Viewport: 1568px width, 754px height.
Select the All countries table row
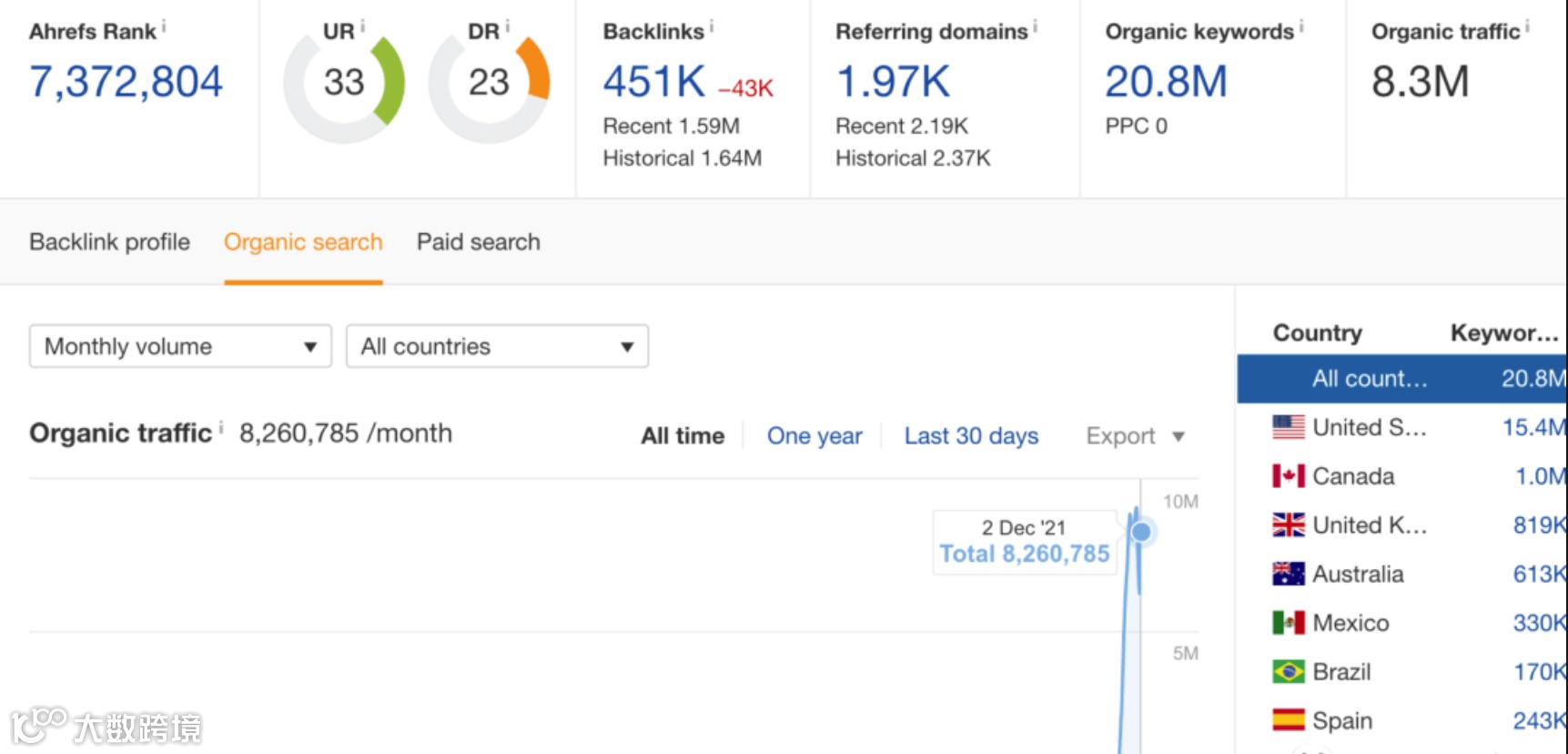click(x=1401, y=379)
